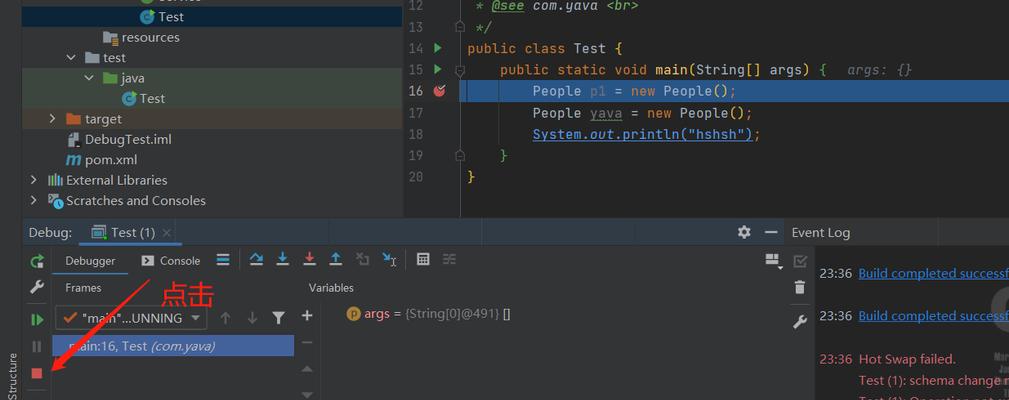Click Frames pane header
This screenshot has height=400, width=1009.
tap(83, 287)
